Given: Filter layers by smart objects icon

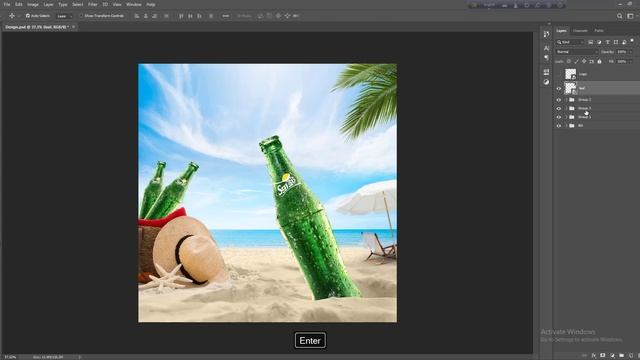Looking at the screenshot, I should click(x=624, y=42).
